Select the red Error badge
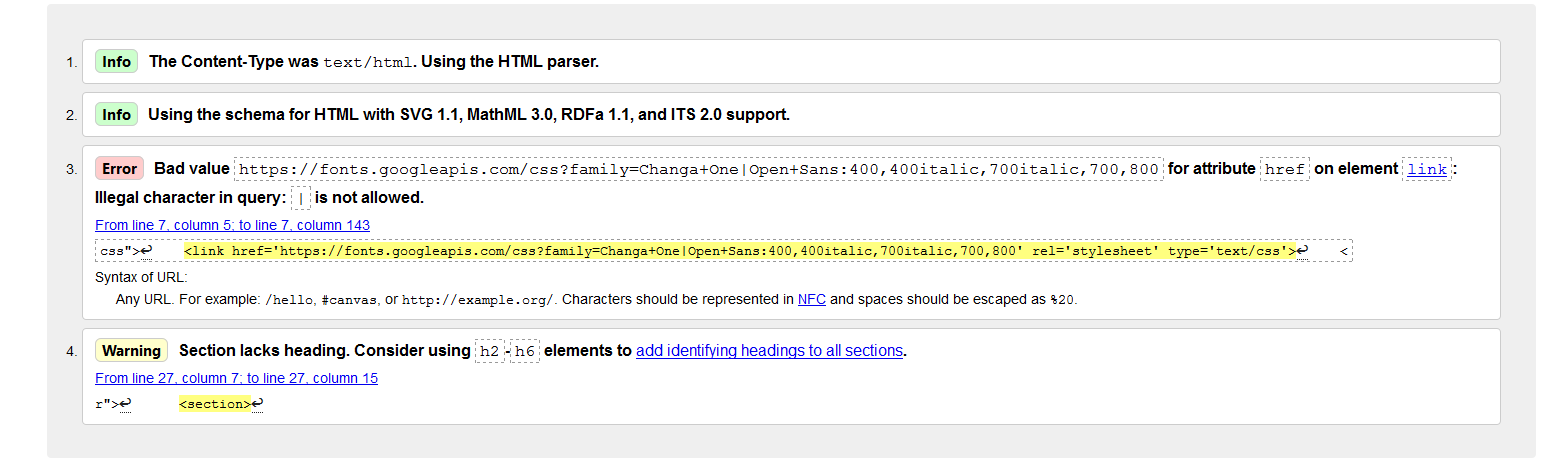The height and width of the screenshot is (468, 1541). pyautogui.click(x=119, y=169)
